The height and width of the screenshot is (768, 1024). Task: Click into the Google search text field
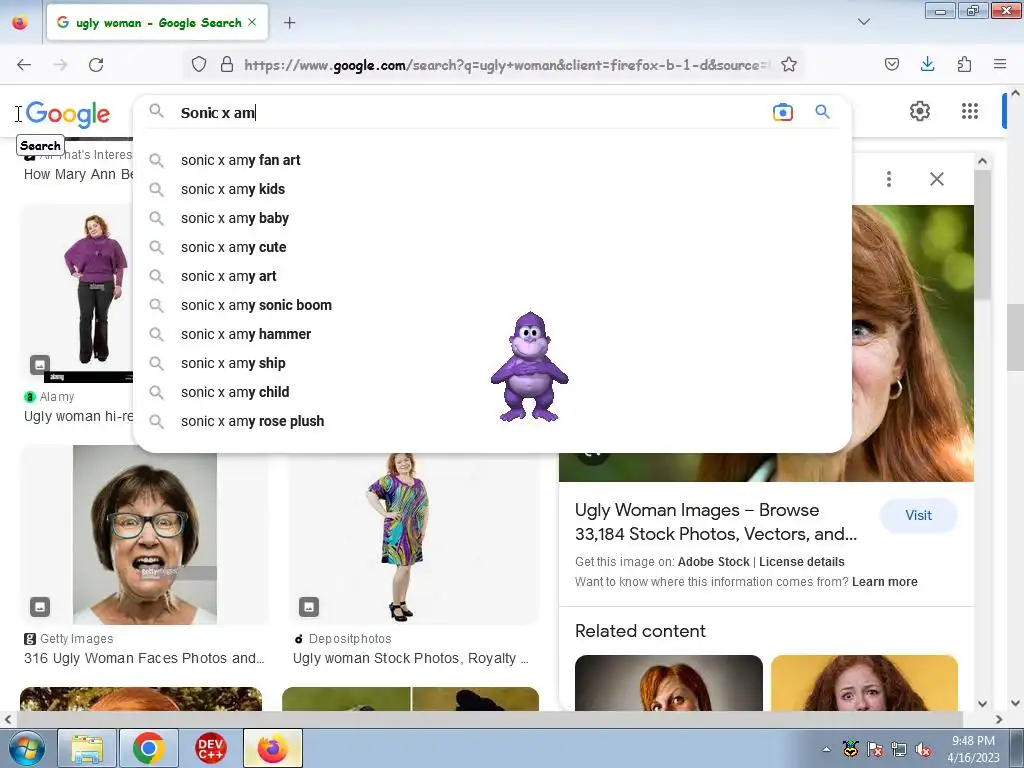click(470, 112)
